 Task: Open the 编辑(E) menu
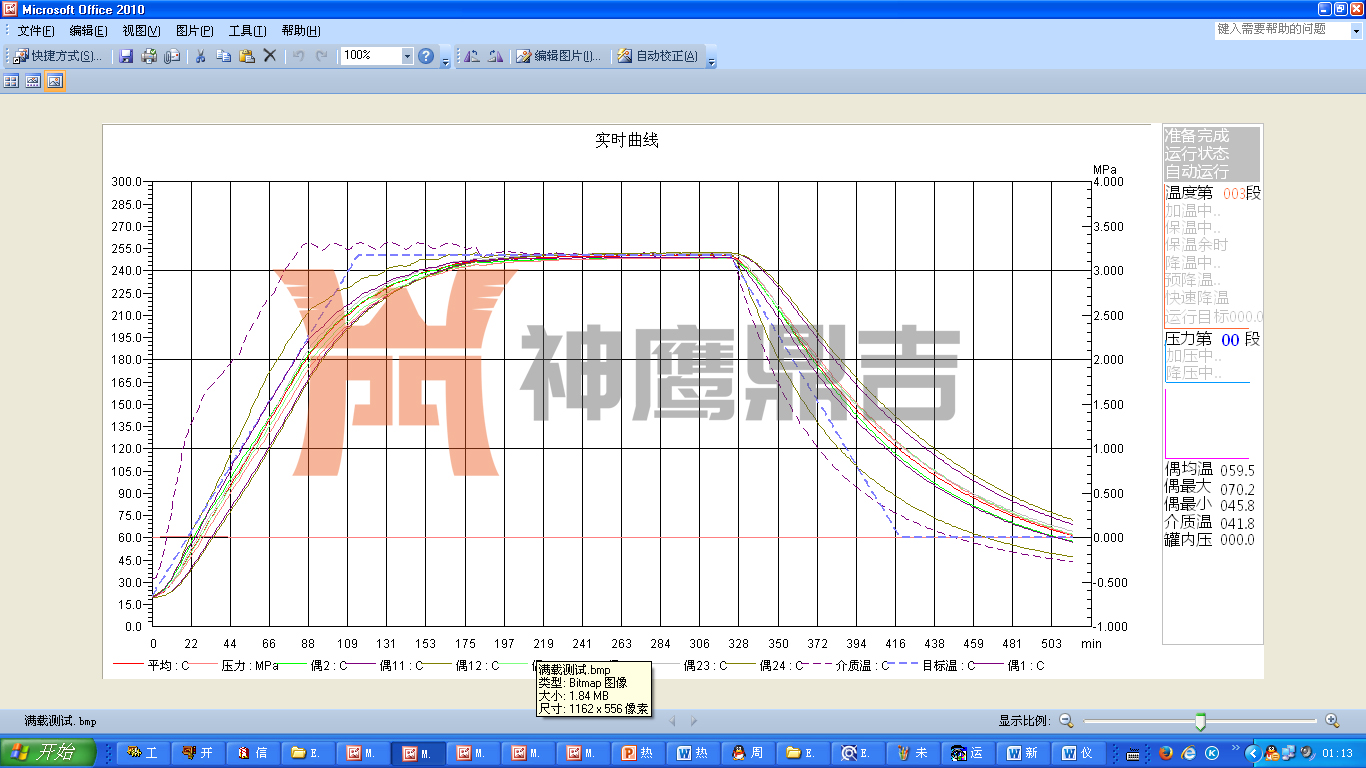[88, 31]
